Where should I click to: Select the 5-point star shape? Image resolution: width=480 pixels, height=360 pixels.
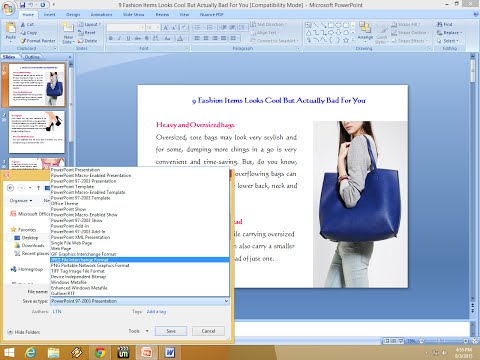346,40
